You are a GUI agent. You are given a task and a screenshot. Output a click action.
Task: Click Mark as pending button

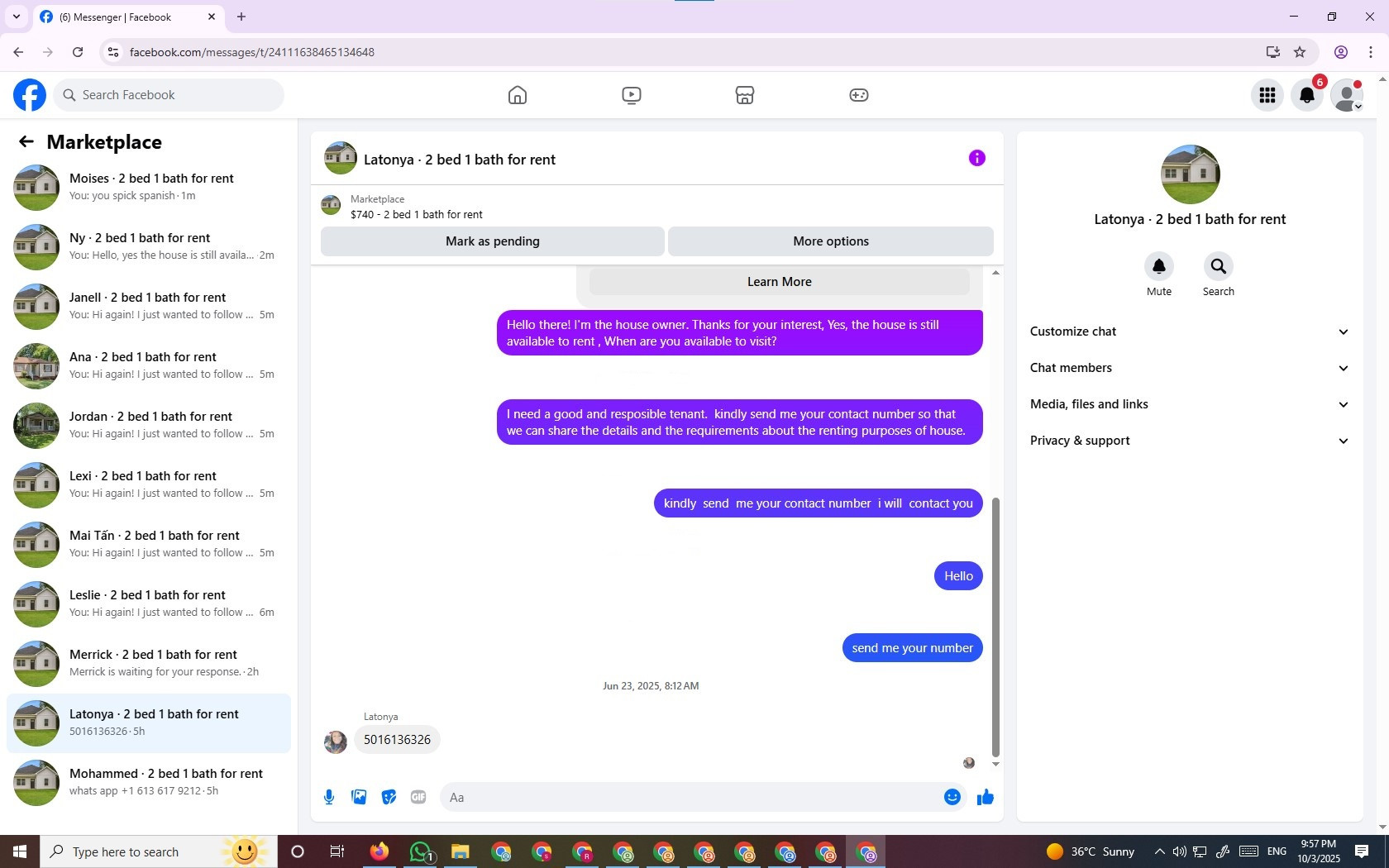point(493,241)
